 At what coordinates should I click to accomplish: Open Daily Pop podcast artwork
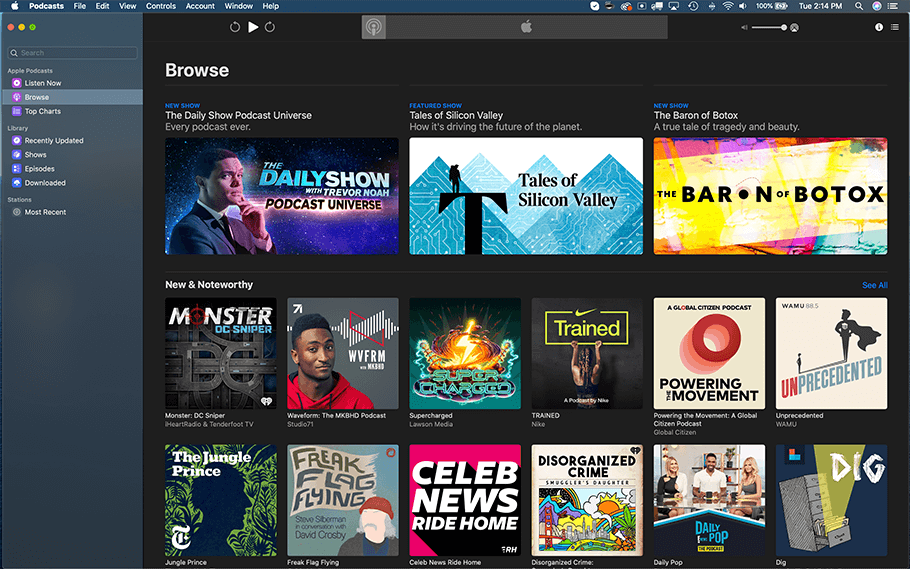tap(709, 500)
